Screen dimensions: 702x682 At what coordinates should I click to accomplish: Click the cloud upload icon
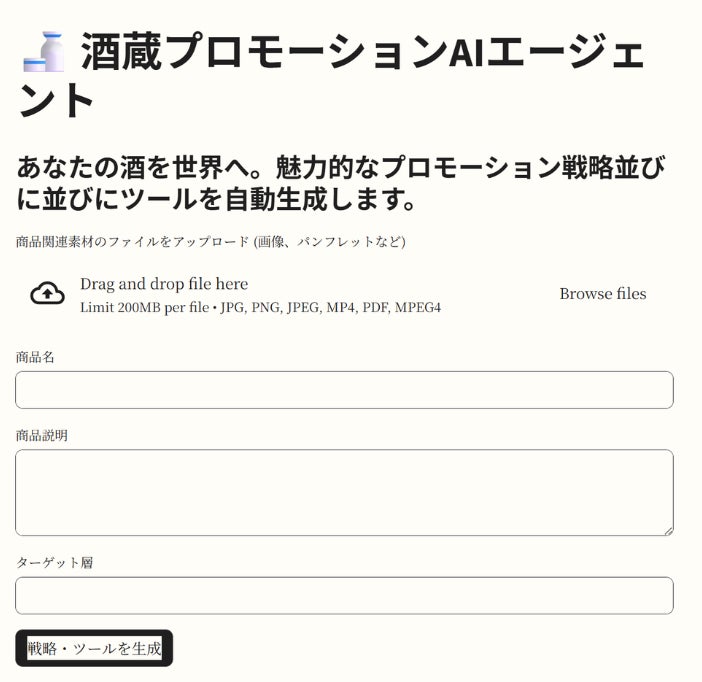[47, 294]
